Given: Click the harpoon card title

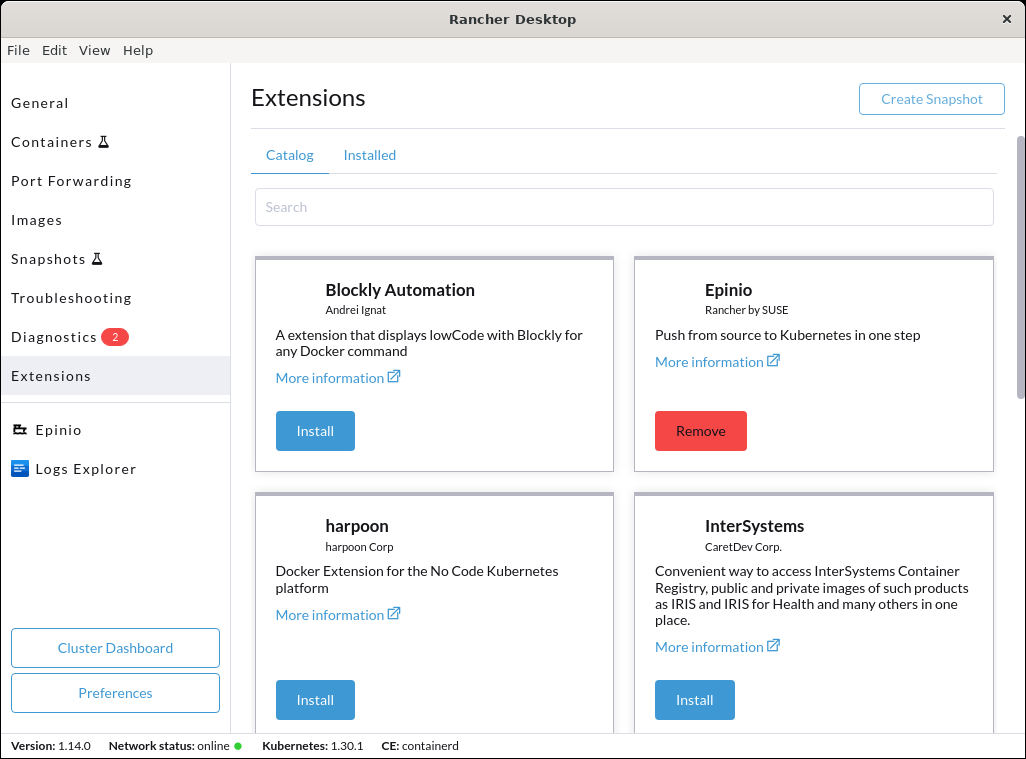Looking at the screenshot, I should 357,526.
